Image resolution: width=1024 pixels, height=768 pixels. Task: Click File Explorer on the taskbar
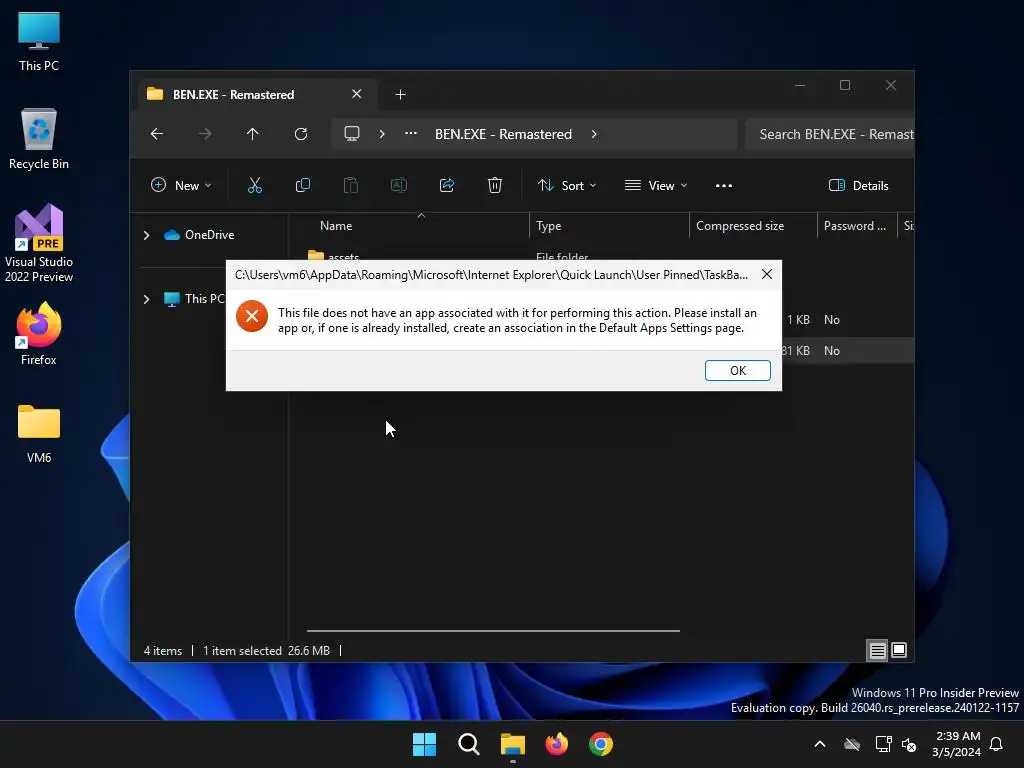click(x=513, y=744)
